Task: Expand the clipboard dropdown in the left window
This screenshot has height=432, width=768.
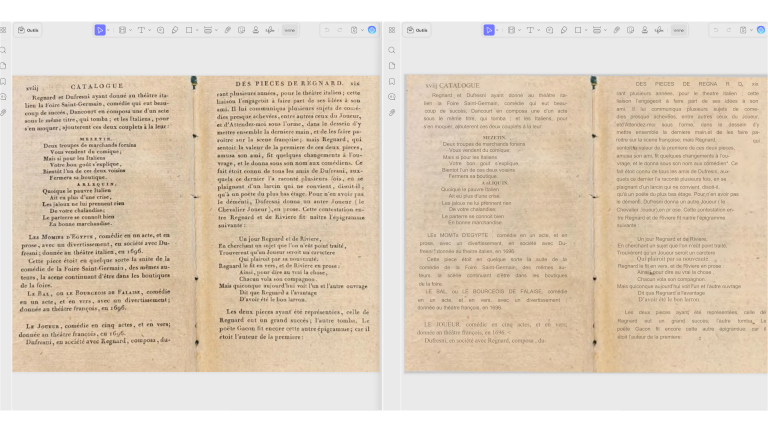Action: [362, 30]
